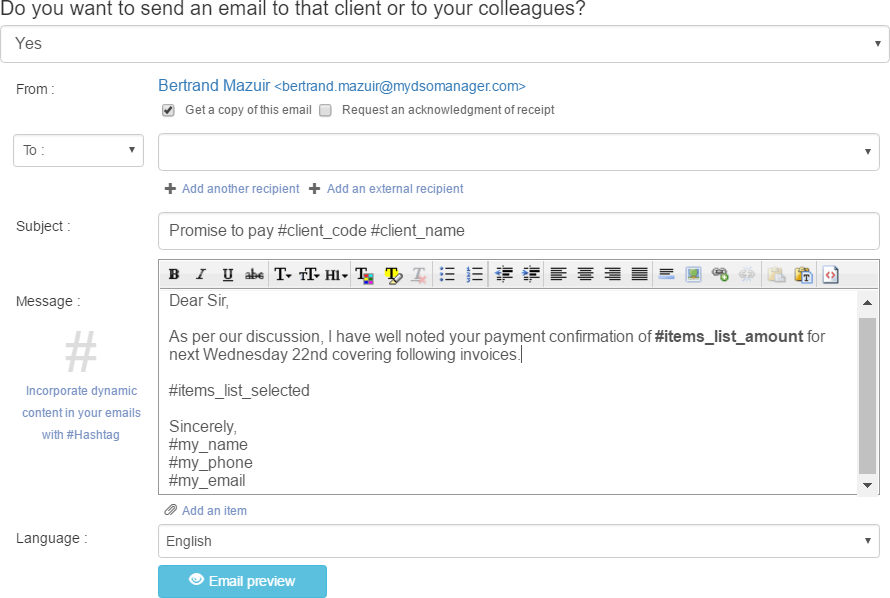890x598 pixels.
Task: Insert a numbered list
Action: tap(475, 274)
